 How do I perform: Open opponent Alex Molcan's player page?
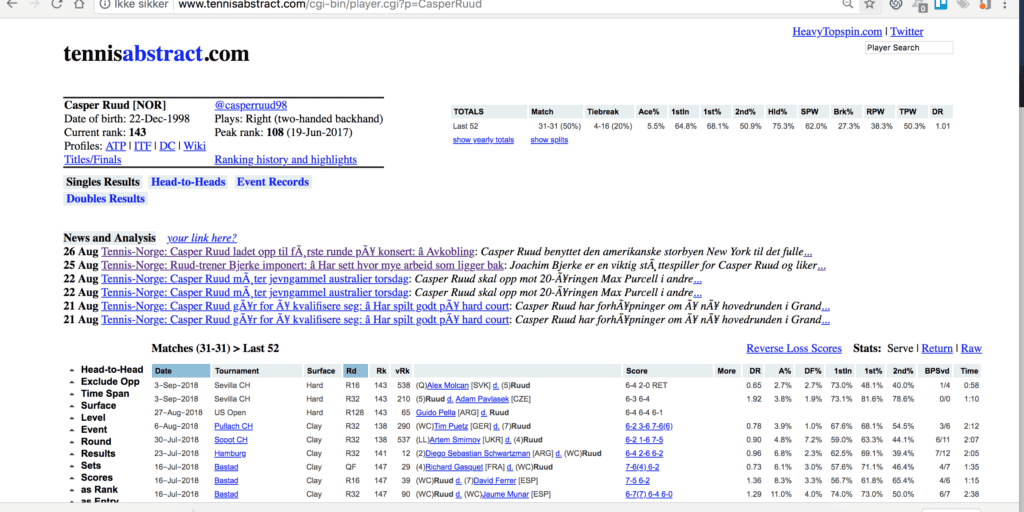point(448,385)
